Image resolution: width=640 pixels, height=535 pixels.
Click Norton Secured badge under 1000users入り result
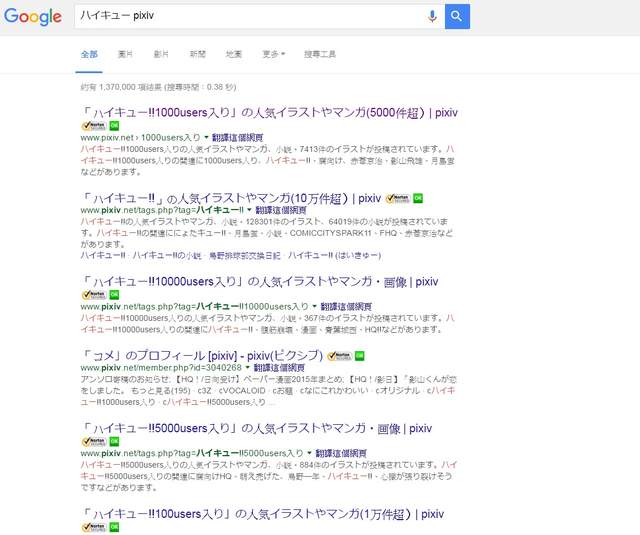pos(94,126)
